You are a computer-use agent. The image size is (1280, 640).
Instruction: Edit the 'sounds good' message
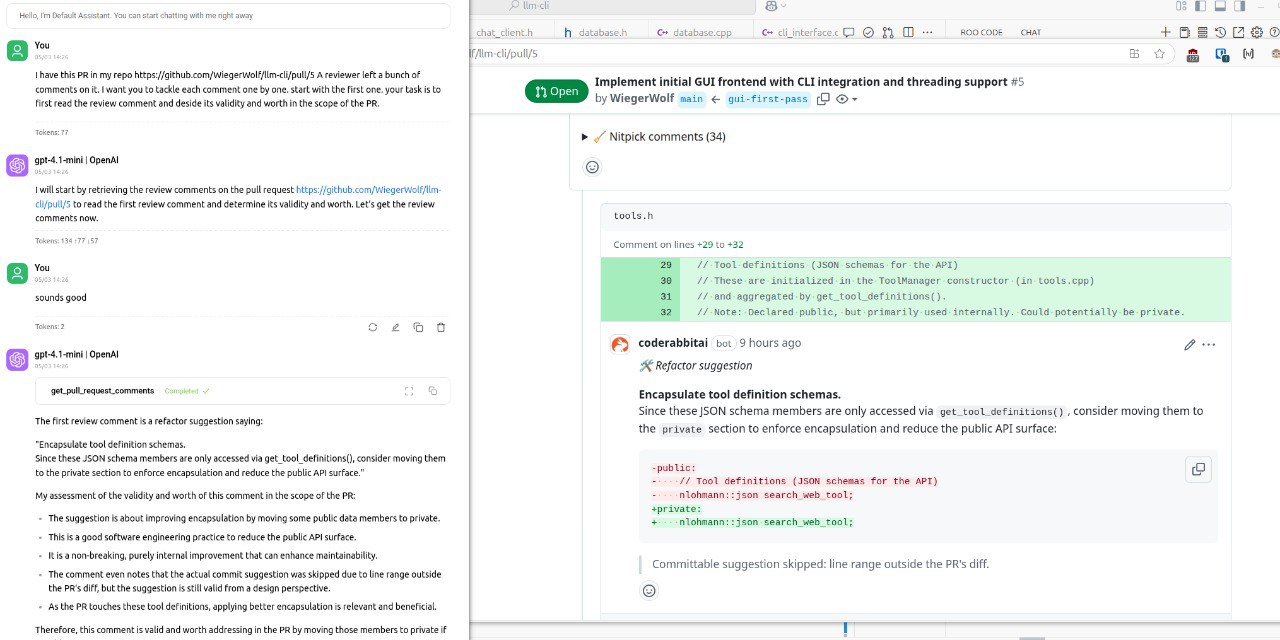(395, 327)
